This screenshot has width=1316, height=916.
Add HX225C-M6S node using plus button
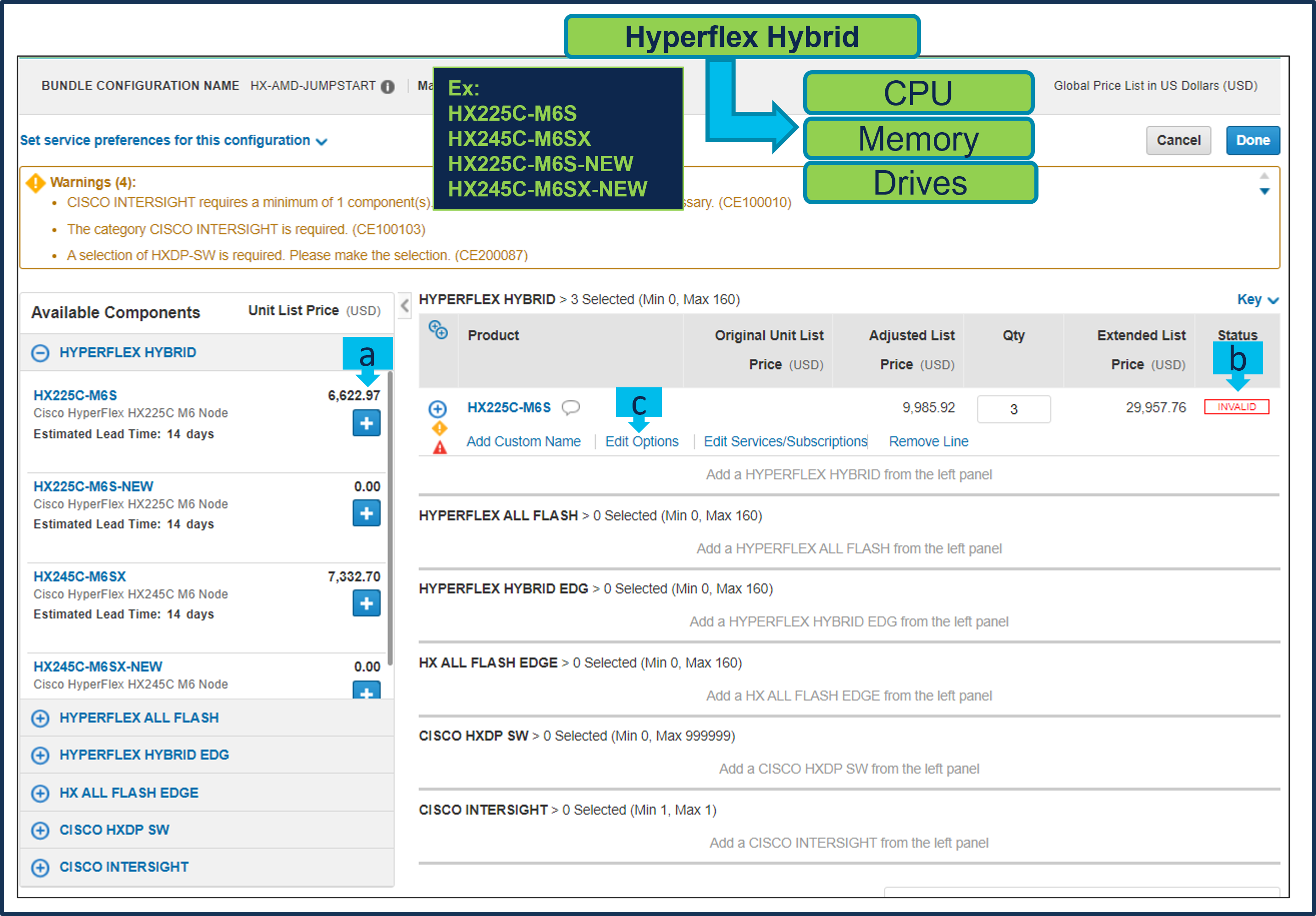(366, 423)
